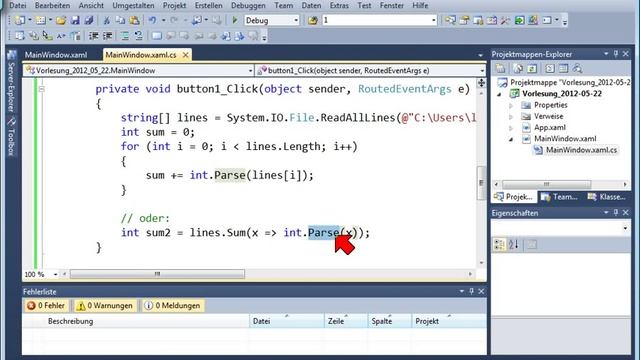The image size is (640, 360).
Task: Decrease line indent with the text editor icon
Action: click(93, 36)
